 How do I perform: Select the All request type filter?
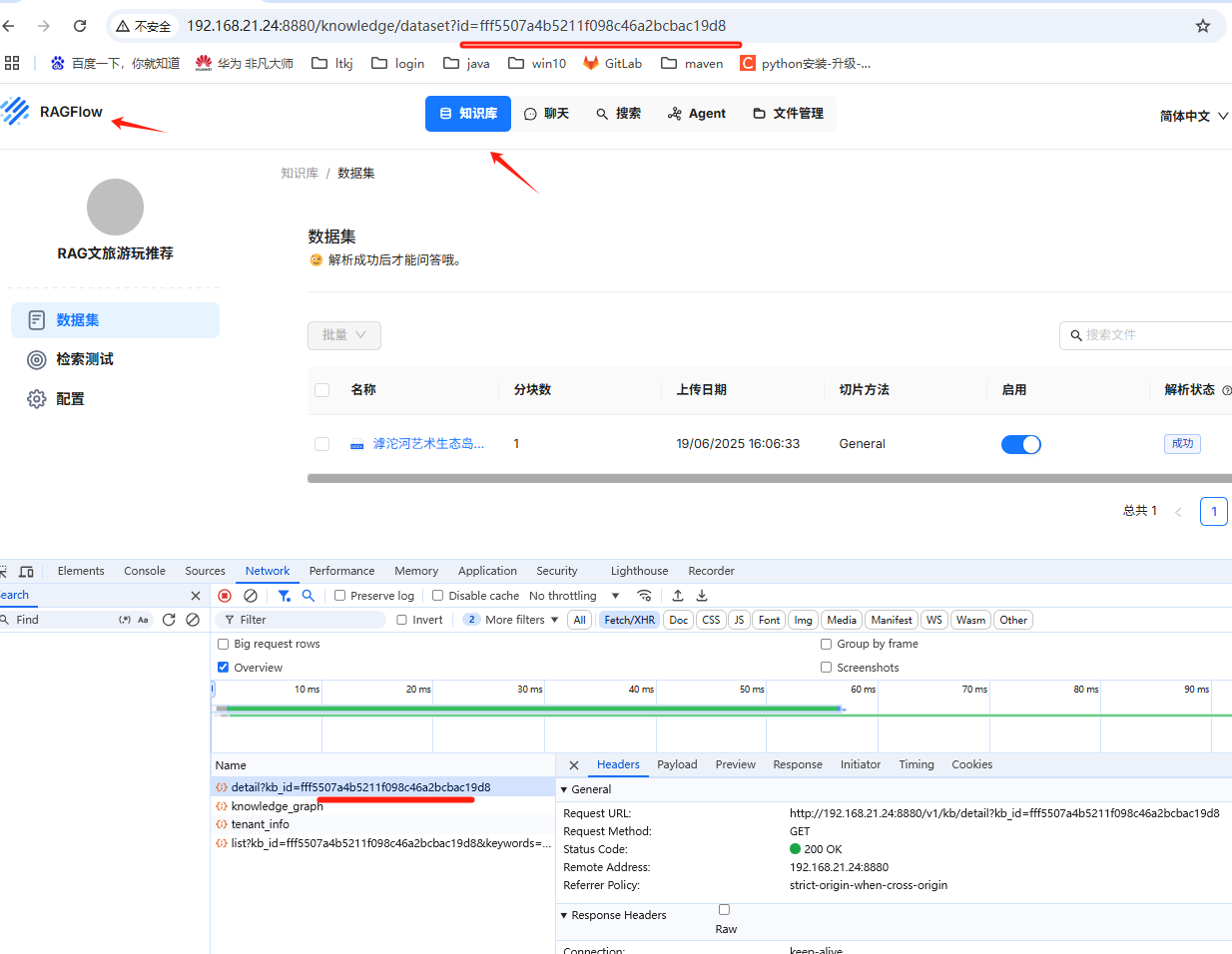click(579, 620)
